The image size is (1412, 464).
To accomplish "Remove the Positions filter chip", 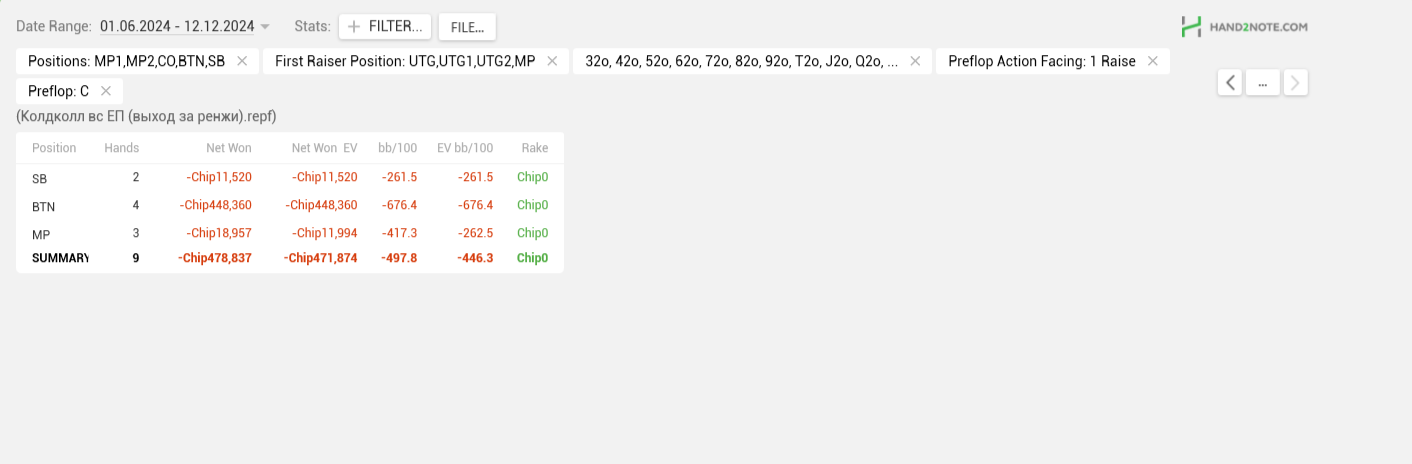I will point(242,61).
